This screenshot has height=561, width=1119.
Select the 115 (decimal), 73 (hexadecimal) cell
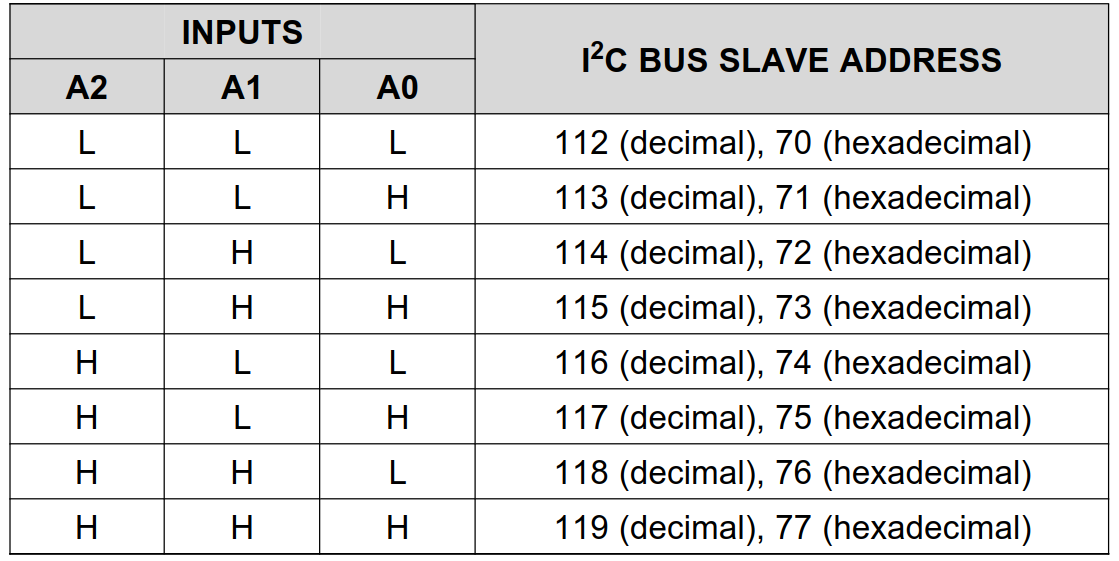[x=792, y=308]
